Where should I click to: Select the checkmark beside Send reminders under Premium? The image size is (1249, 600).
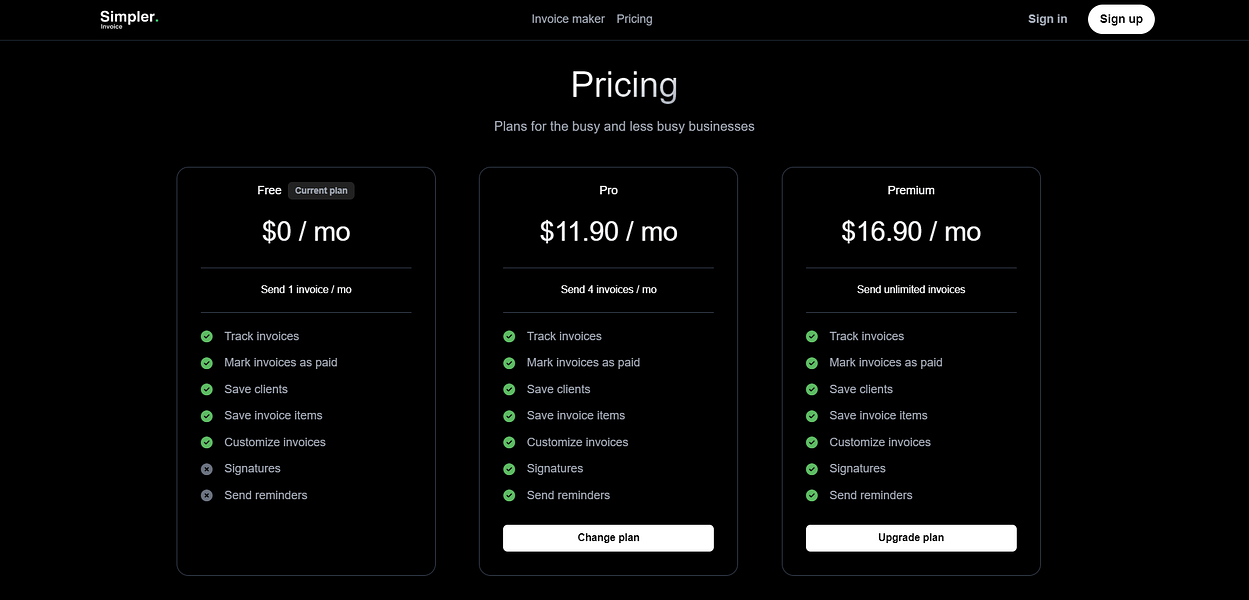click(811, 495)
